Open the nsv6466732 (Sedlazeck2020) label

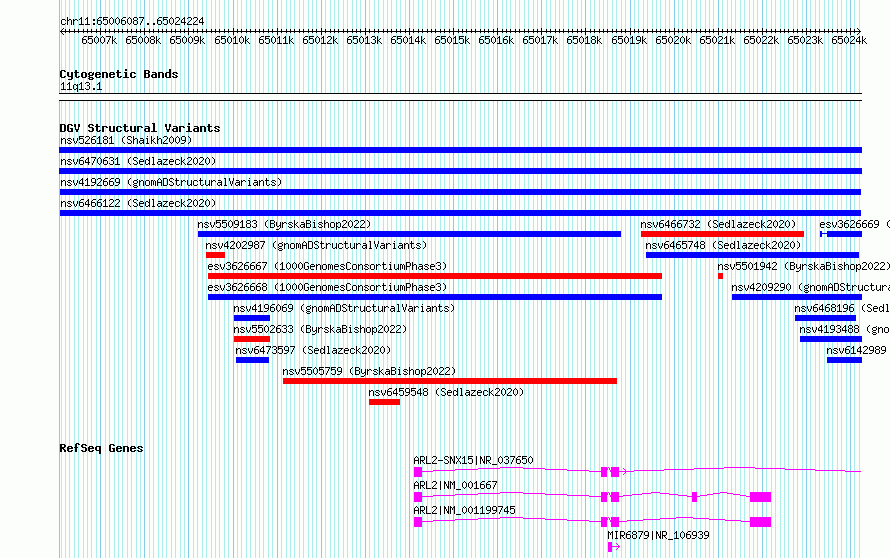[x=718, y=224]
